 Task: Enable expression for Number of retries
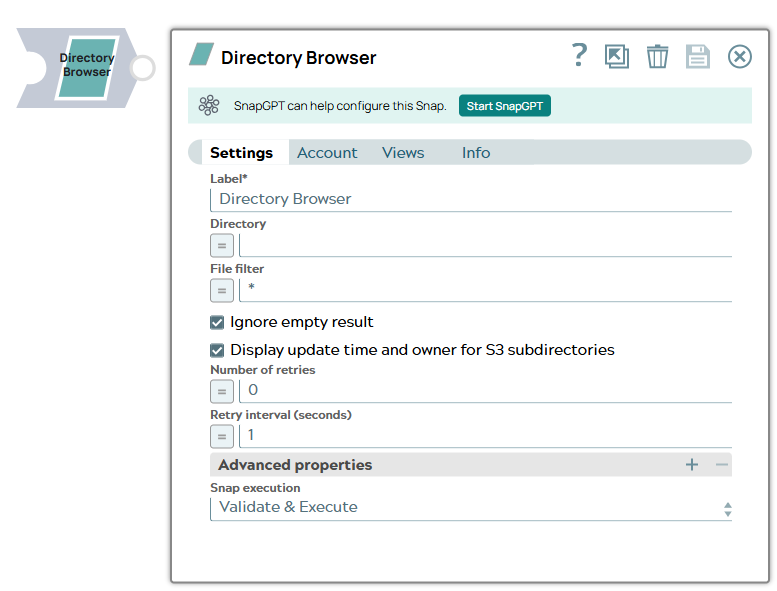click(222, 391)
